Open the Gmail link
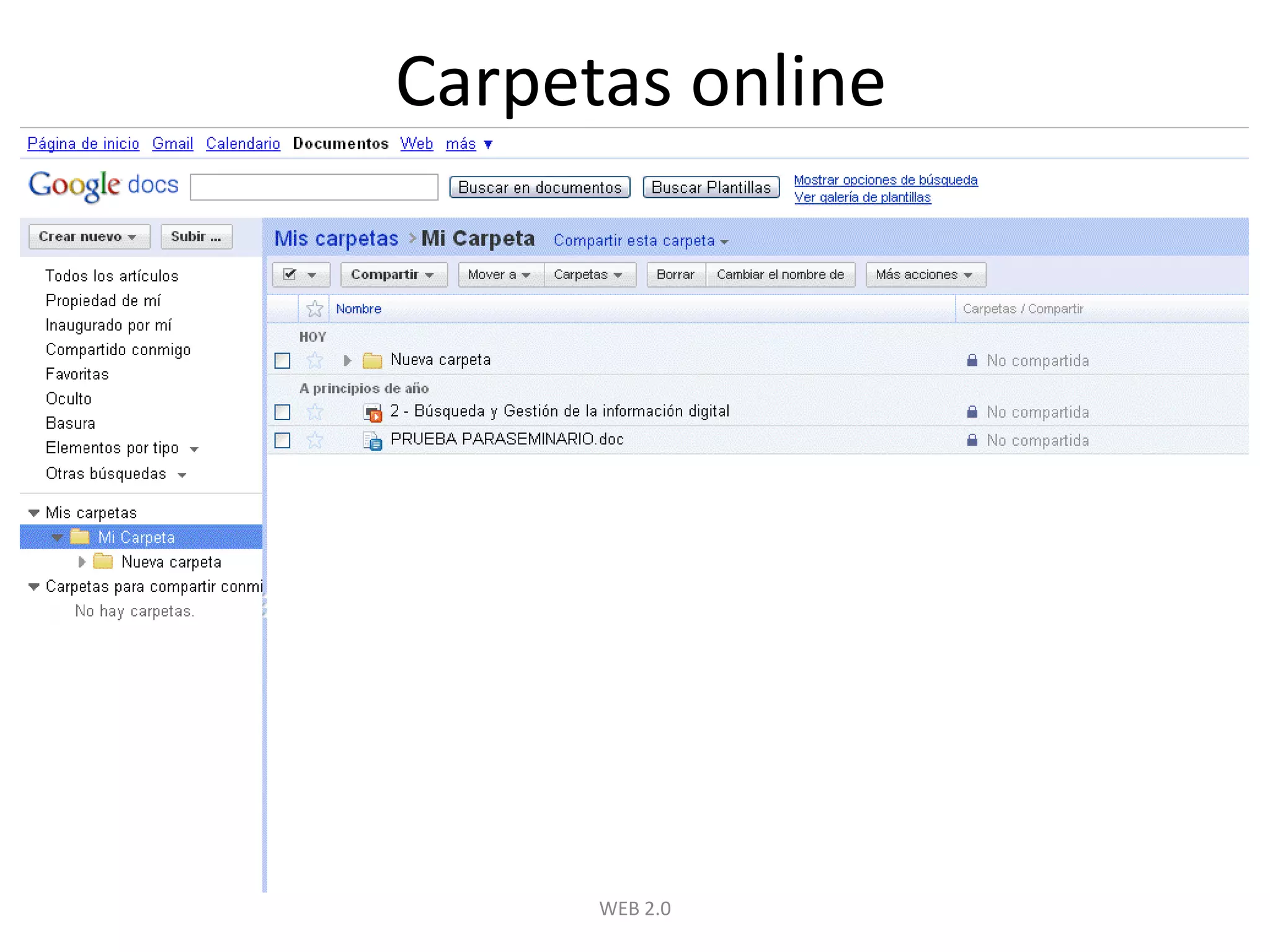The image size is (1270, 952). click(172, 144)
